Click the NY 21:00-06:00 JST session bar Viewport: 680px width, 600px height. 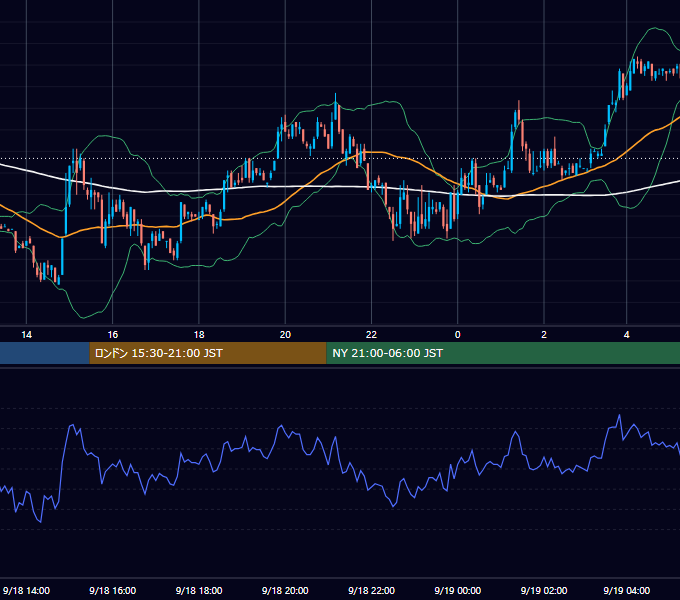pos(503,353)
